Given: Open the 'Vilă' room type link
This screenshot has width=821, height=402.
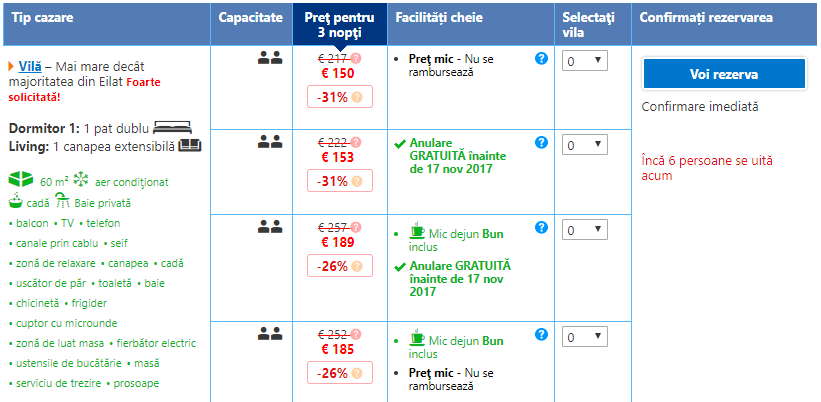Looking at the screenshot, I should point(30,66).
